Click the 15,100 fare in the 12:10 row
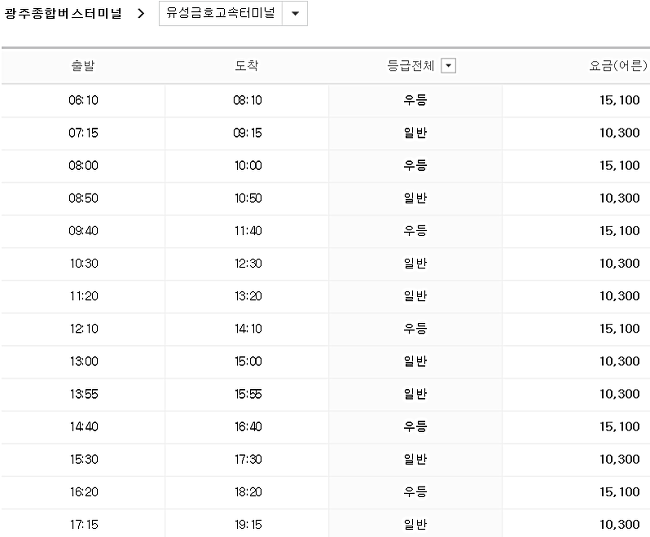 619,328
